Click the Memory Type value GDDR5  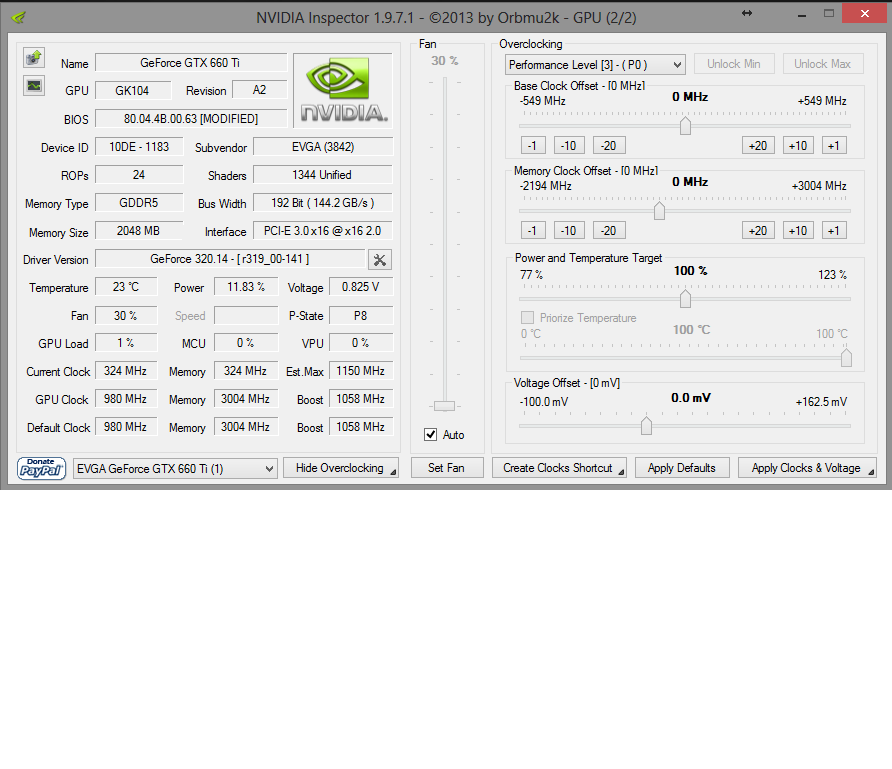[139, 202]
